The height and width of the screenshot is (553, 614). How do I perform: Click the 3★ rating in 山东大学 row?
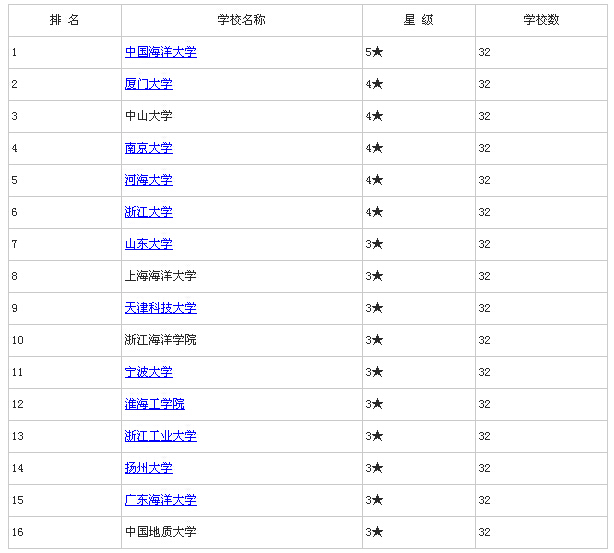click(x=374, y=244)
